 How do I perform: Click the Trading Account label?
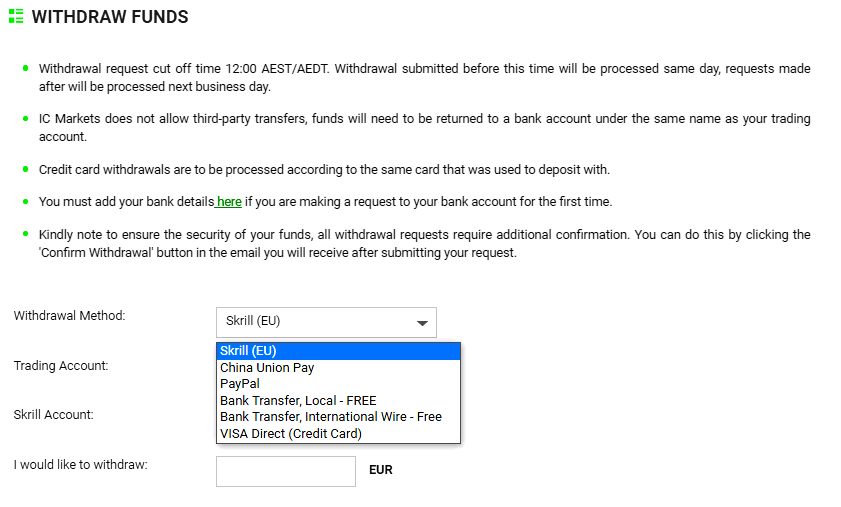click(x=61, y=366)
